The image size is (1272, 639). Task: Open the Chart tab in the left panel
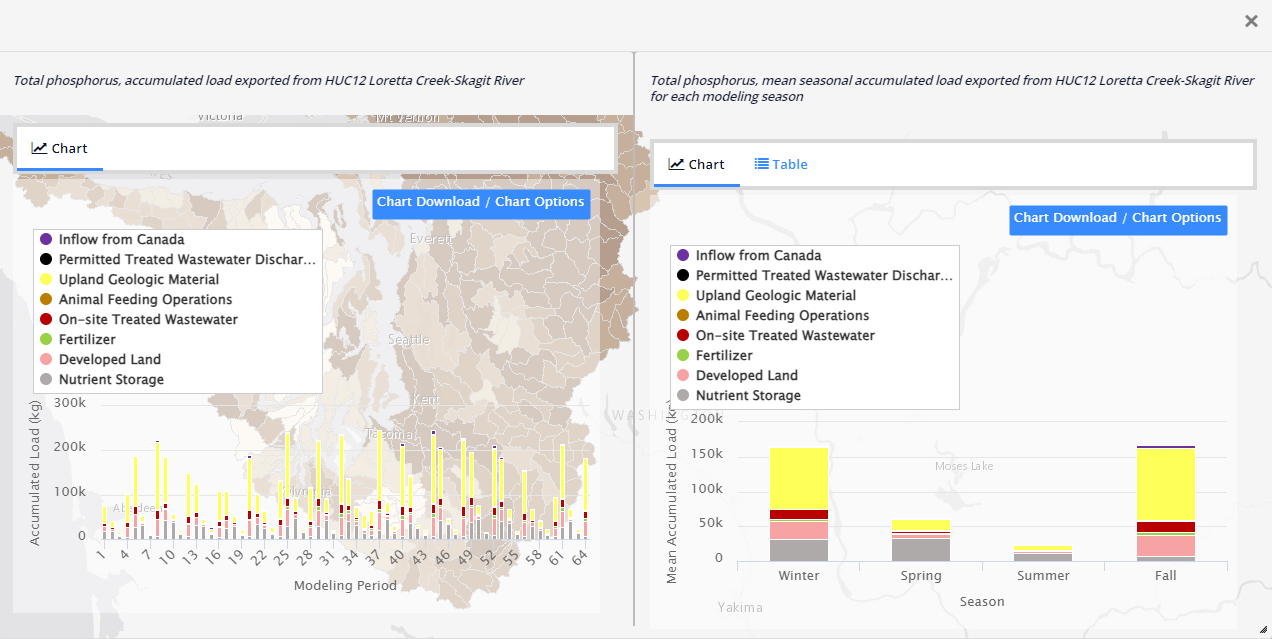tap(60, 149)
